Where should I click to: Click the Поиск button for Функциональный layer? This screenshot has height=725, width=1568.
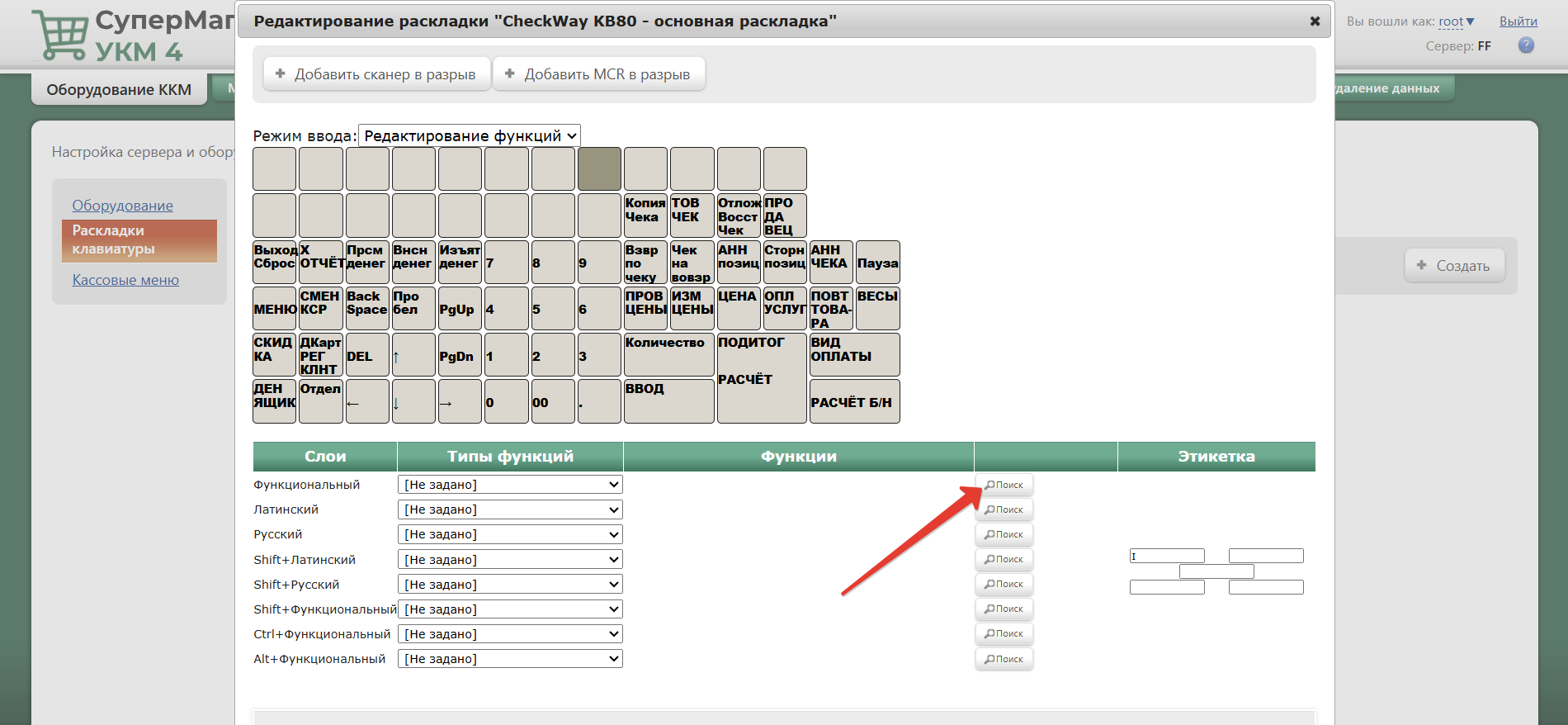pos(1004,485)
